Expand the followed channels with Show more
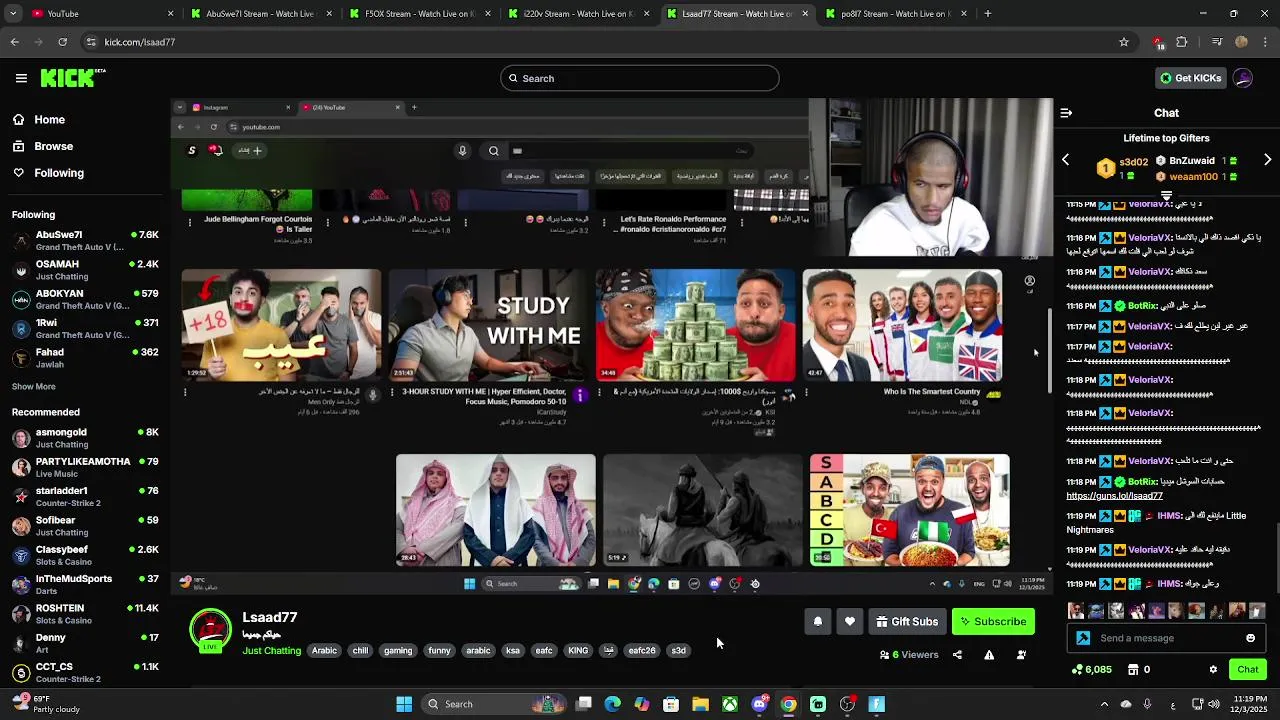 pyautogui.click(x=34, y=386)
